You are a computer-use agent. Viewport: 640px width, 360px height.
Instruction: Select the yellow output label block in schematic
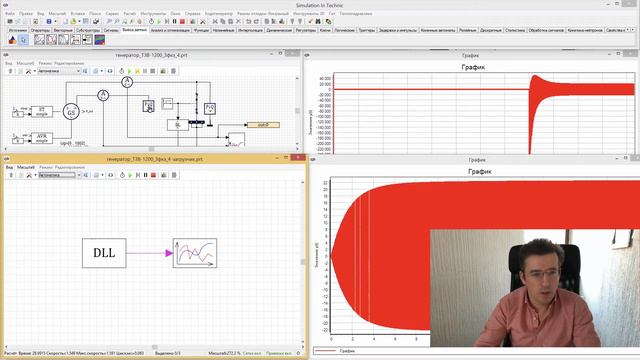pyautogui.click(x=263, y=124)
